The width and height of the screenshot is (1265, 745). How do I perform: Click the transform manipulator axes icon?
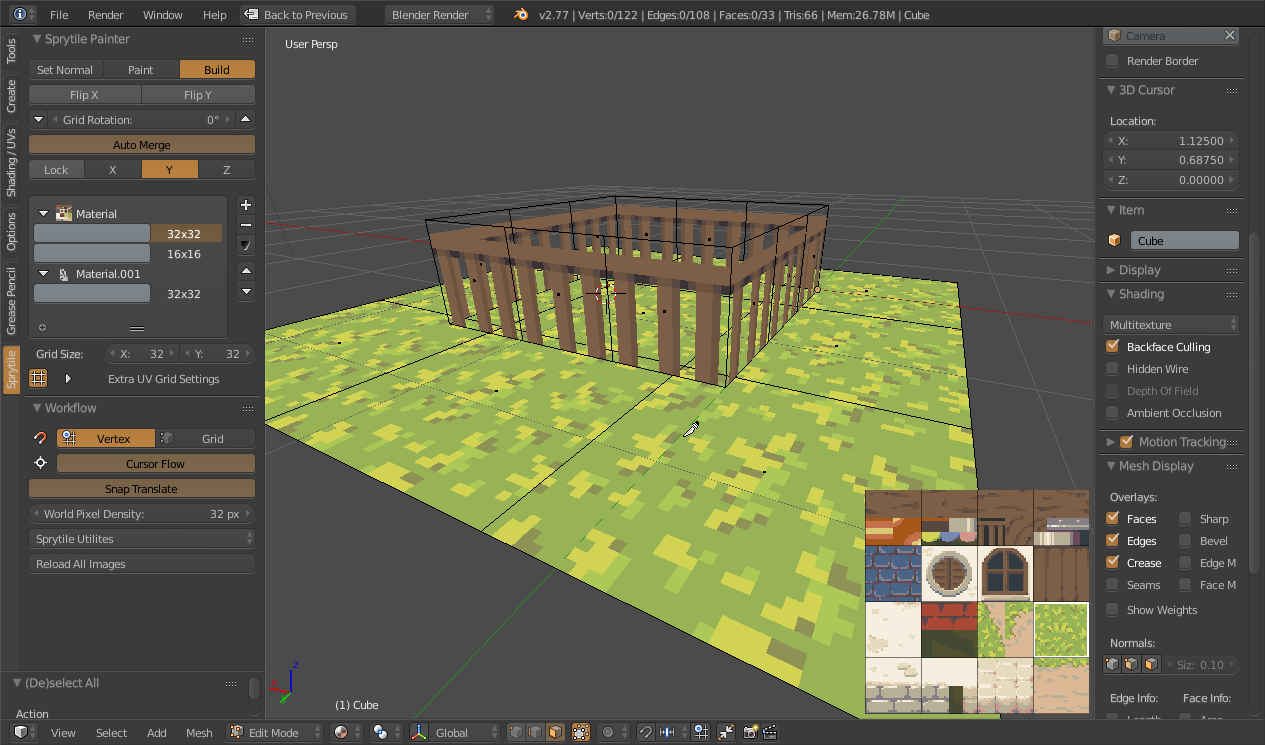click(x=419, y=732)
